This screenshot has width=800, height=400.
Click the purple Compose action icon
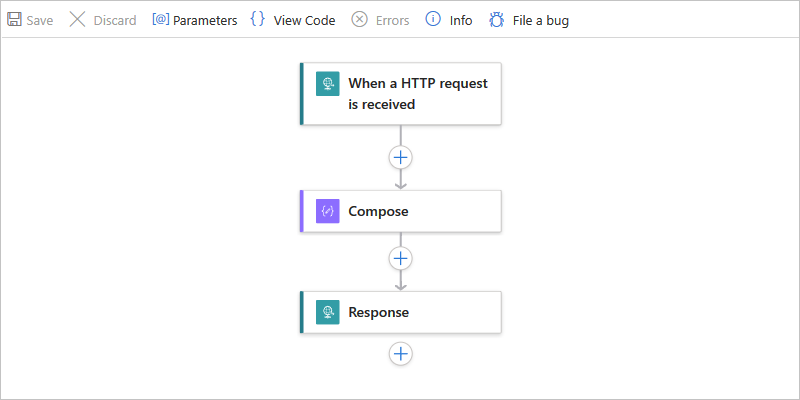coord(328,211)
